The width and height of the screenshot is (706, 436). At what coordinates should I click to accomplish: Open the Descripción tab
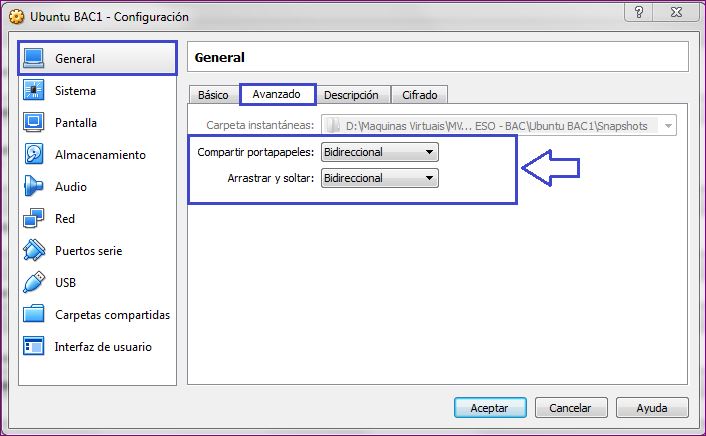tap(351, 95)
